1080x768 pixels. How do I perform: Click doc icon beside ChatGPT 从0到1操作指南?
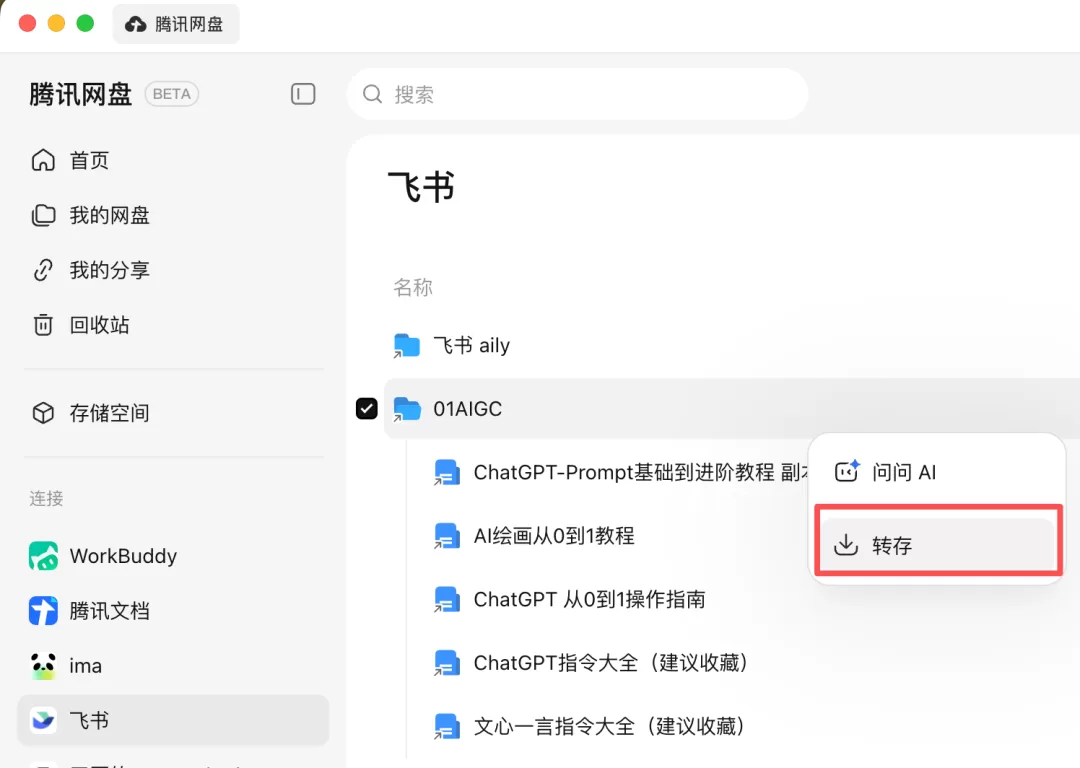(447, 599)
